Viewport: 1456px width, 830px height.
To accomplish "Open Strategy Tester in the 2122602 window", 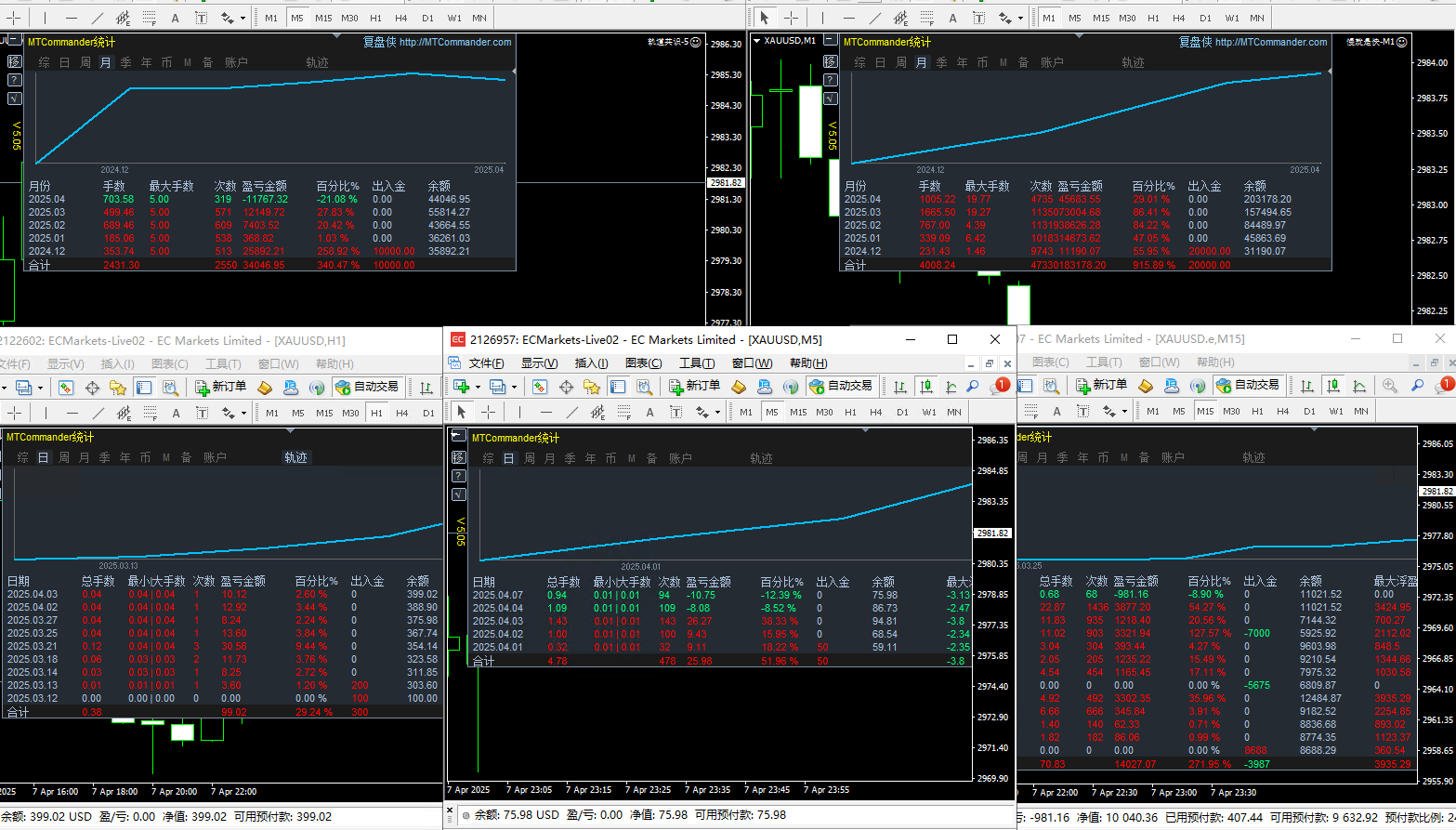I will pos(170,387).
